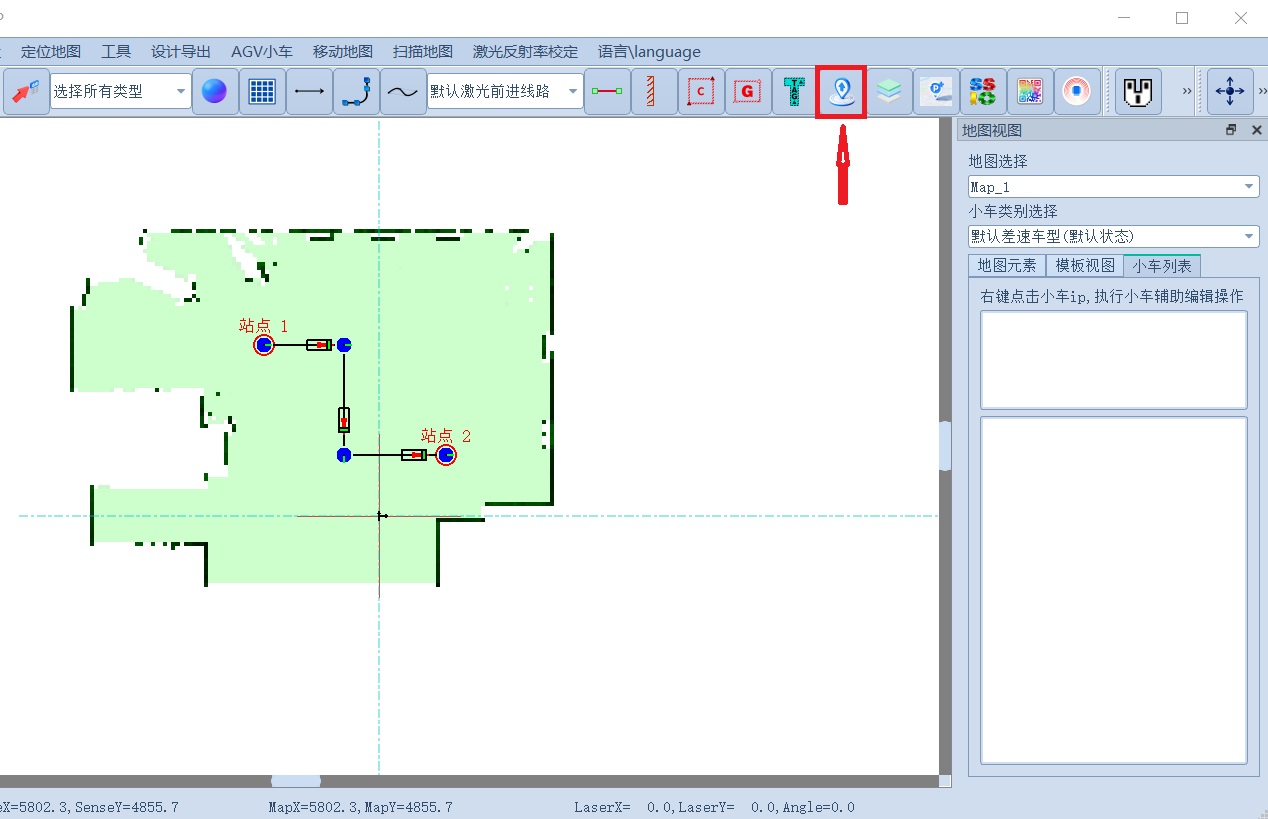
Task: Click the red arrow pointer tool icon
Action: (x=26, y=92)
